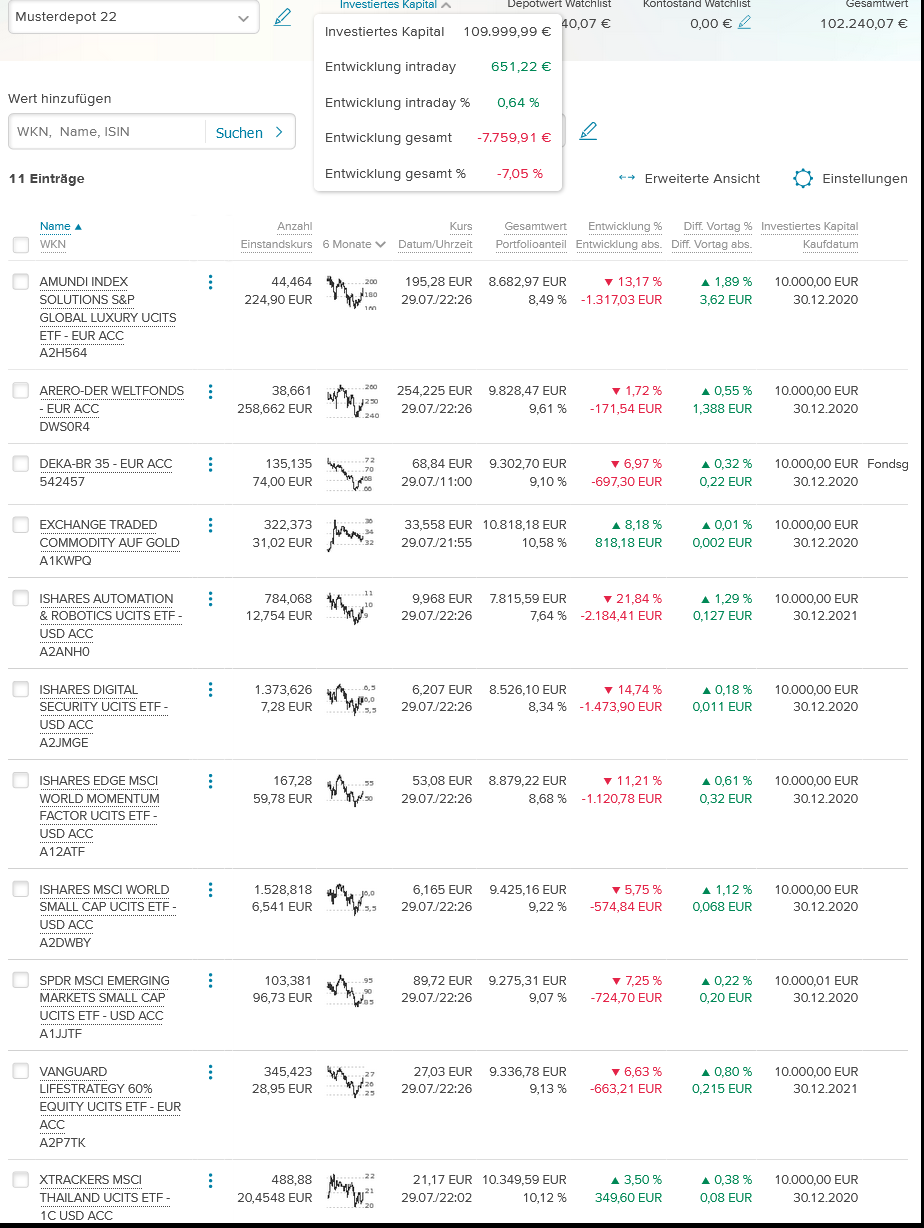Image resolution: width=924 pixels, height=1228 pixels.
Task: Click the edit pencil beside Musterdepot 22
Action: (282, 17)
